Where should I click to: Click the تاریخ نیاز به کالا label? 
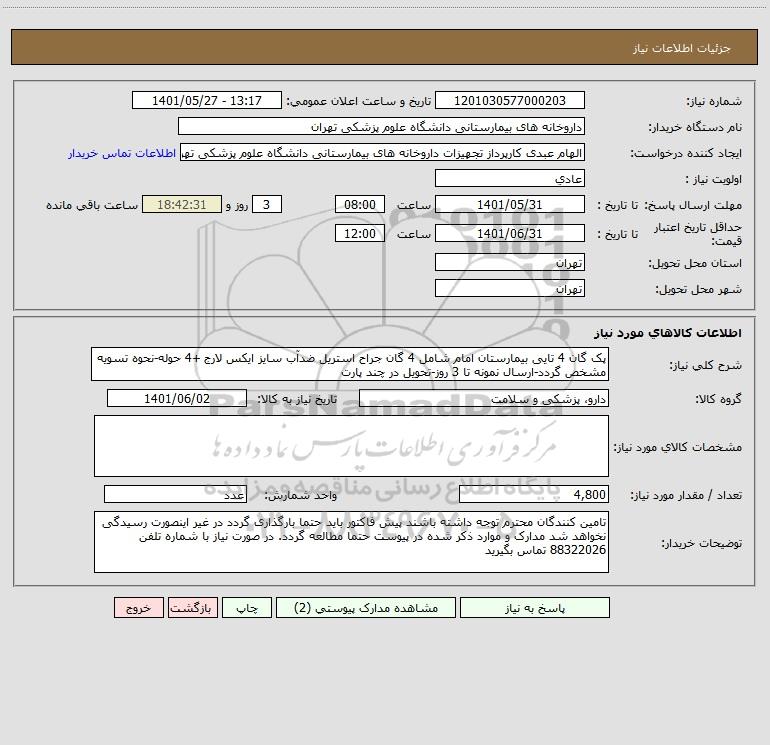tap(298, 399)
